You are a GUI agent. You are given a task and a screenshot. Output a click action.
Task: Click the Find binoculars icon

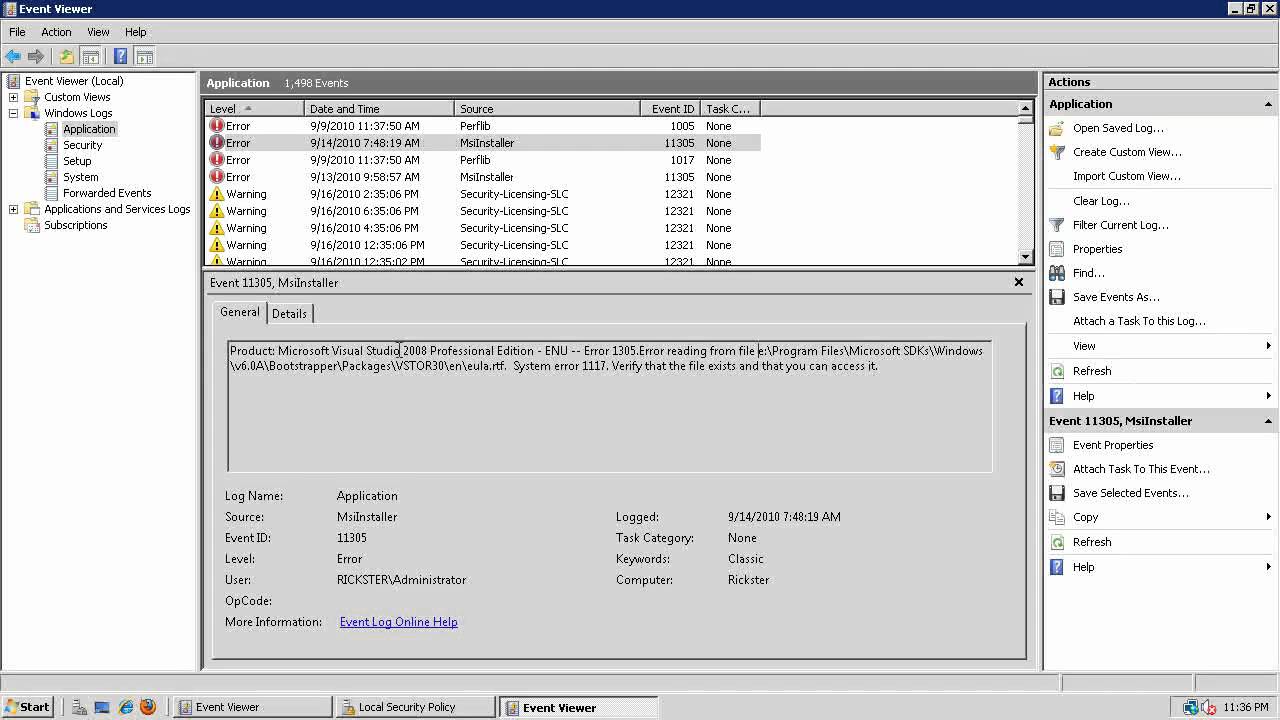pyautogui.click(x=1057, y=273)
